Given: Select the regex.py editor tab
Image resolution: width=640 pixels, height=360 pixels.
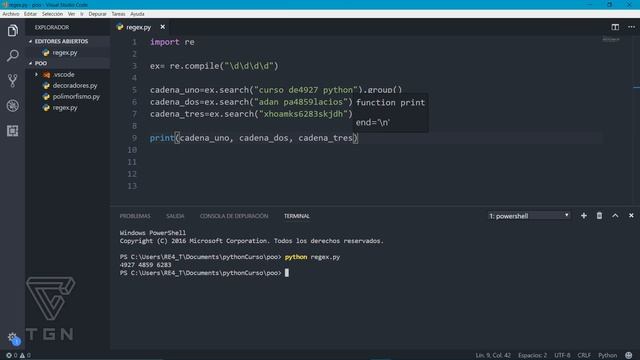Looking at the screenshot, I should (139, 27).
